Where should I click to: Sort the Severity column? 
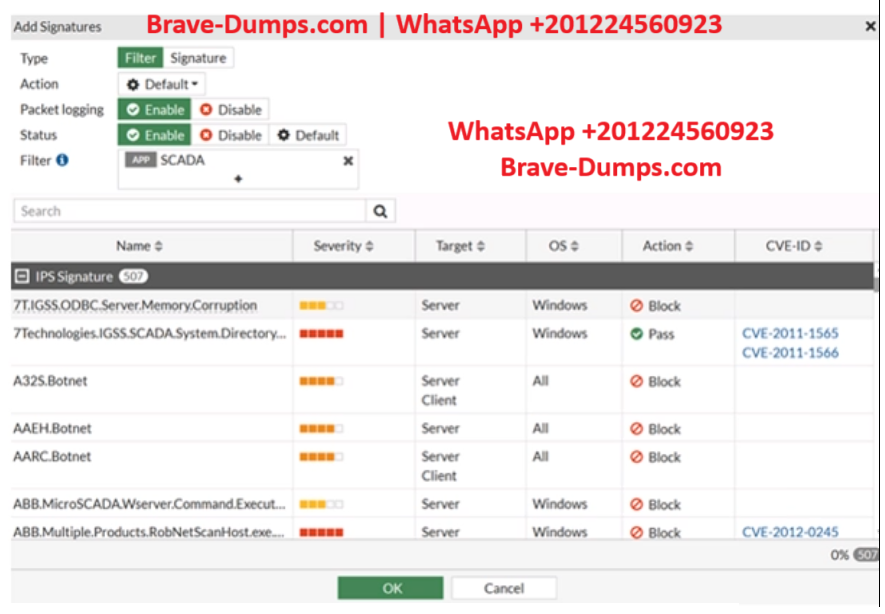(x=369, y=246)
